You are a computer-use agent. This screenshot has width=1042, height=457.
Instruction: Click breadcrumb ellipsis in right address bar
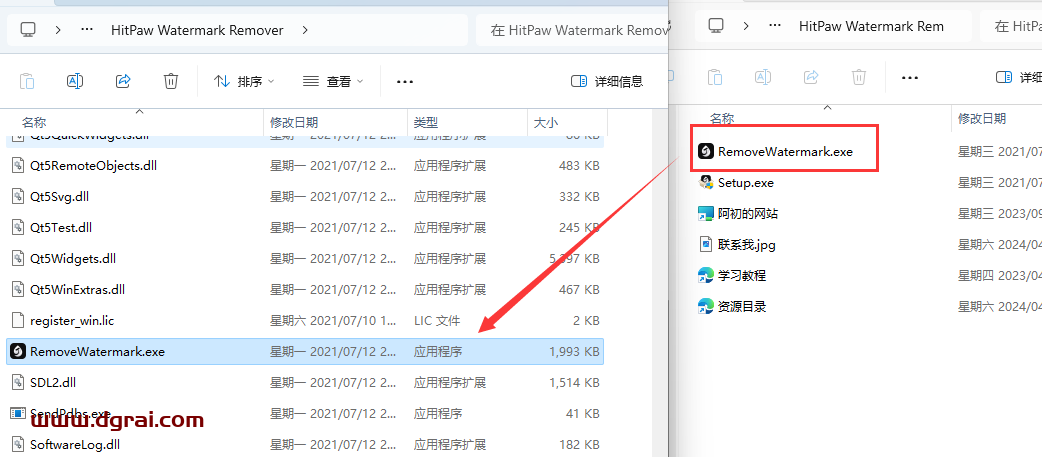pyautogui.click(x=774, y=26)
